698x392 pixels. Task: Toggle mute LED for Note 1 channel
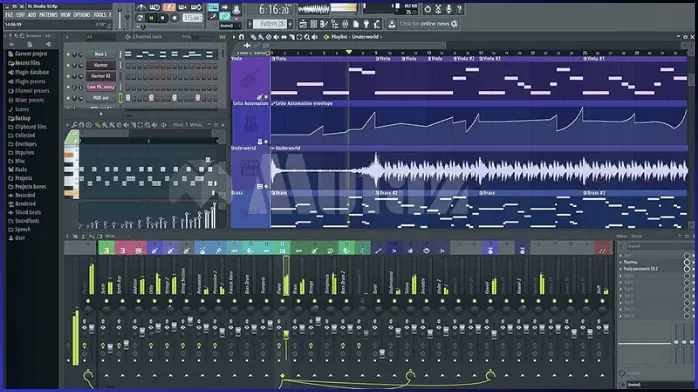tap(68, 54)
